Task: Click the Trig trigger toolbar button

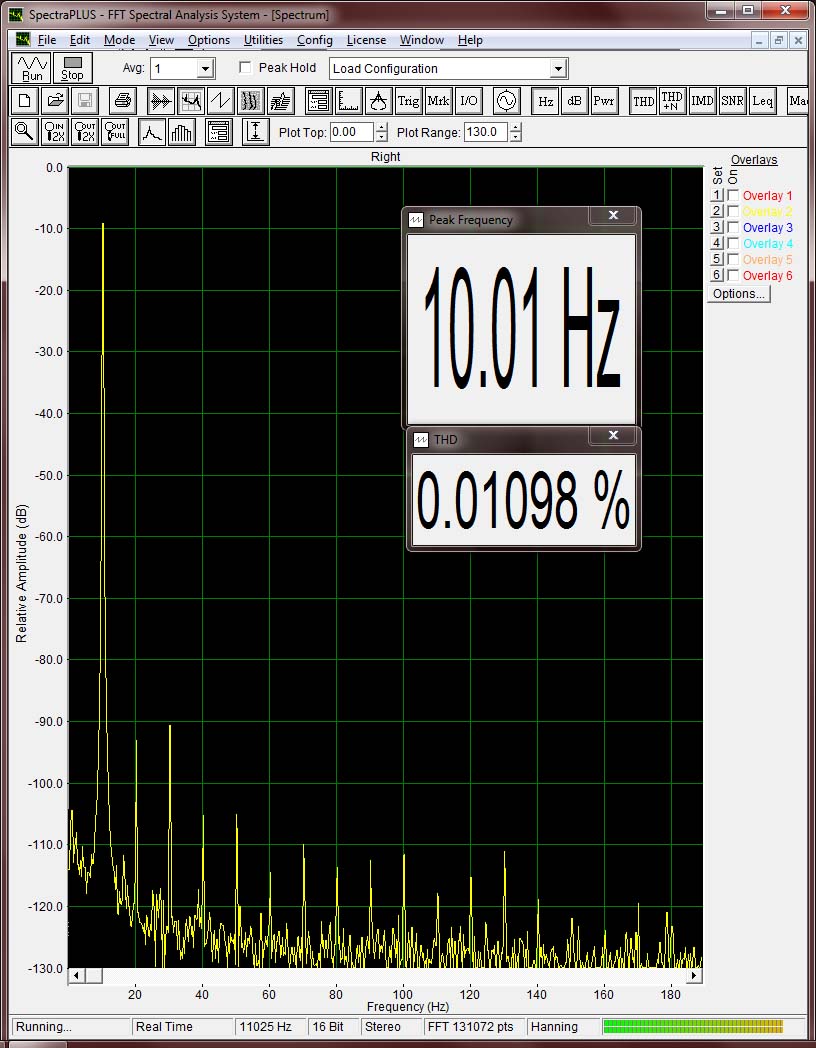Action: pos(408,101)
